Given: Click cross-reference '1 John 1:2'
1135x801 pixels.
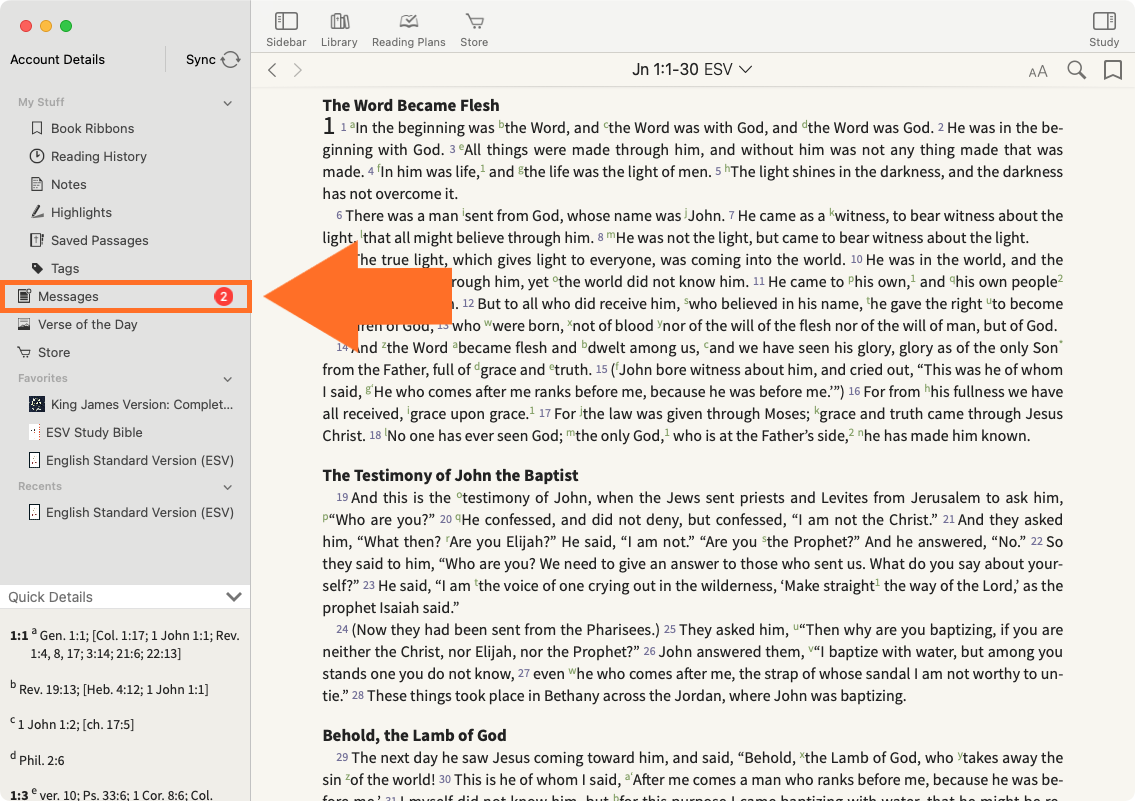Looking at the screenshot, I should [x=48, y=724].
